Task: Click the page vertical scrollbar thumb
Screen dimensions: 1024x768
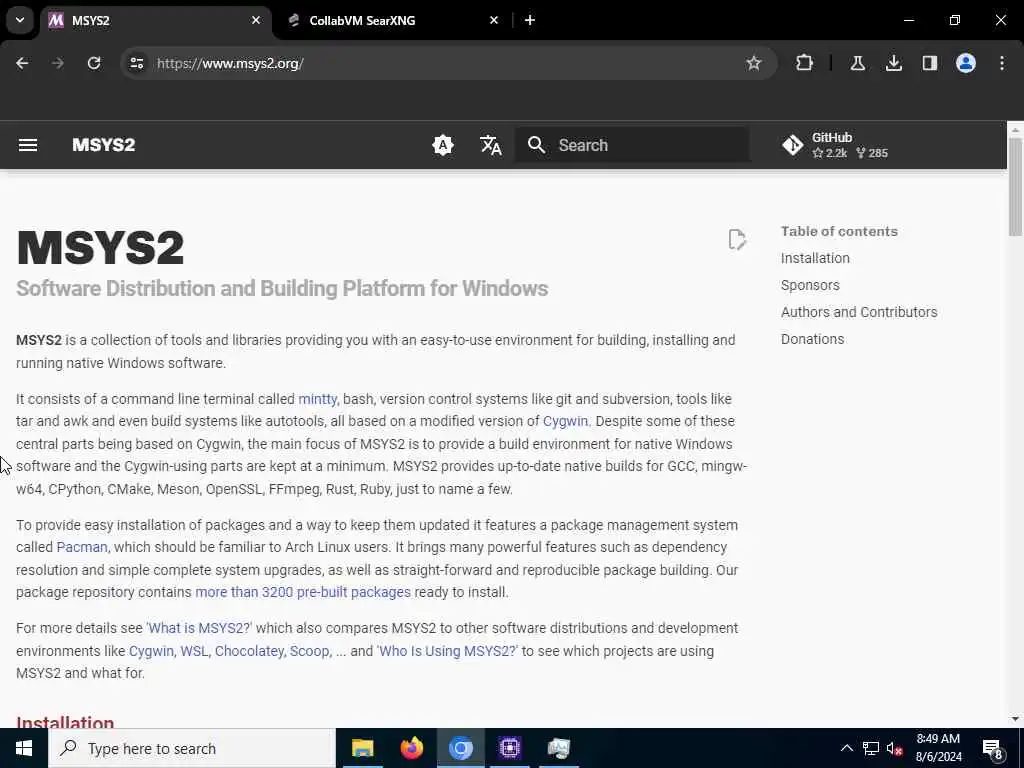Action: pyautogui.click(x=1015, y=187)
